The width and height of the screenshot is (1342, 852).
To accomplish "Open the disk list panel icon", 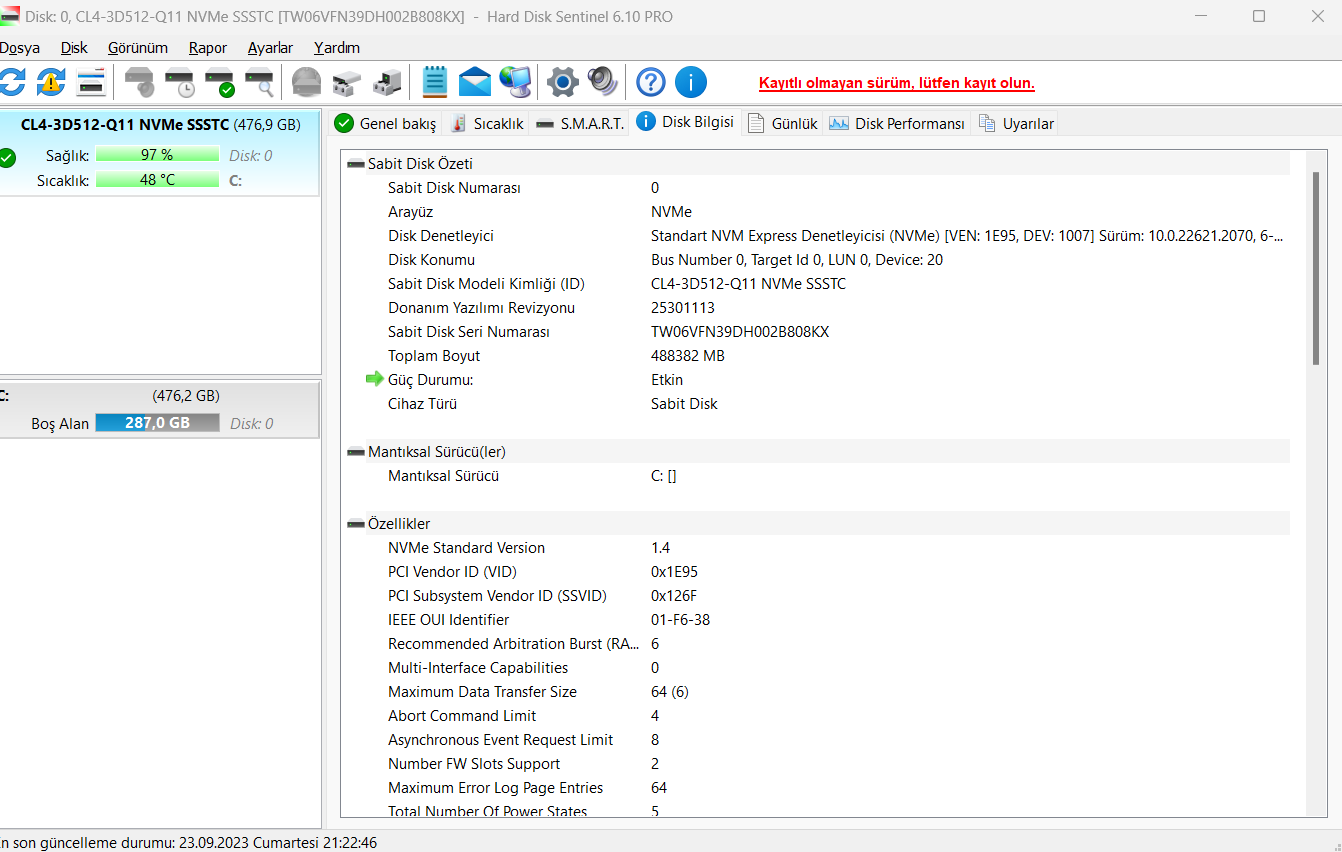I will coord(91,82).
